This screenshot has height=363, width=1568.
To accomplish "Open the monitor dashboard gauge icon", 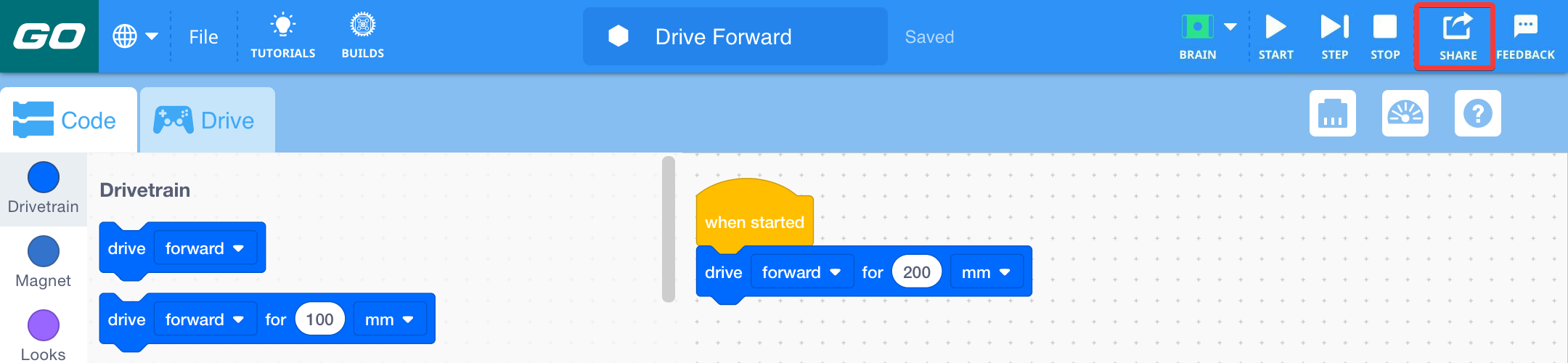I will [x=1405, y=113].
